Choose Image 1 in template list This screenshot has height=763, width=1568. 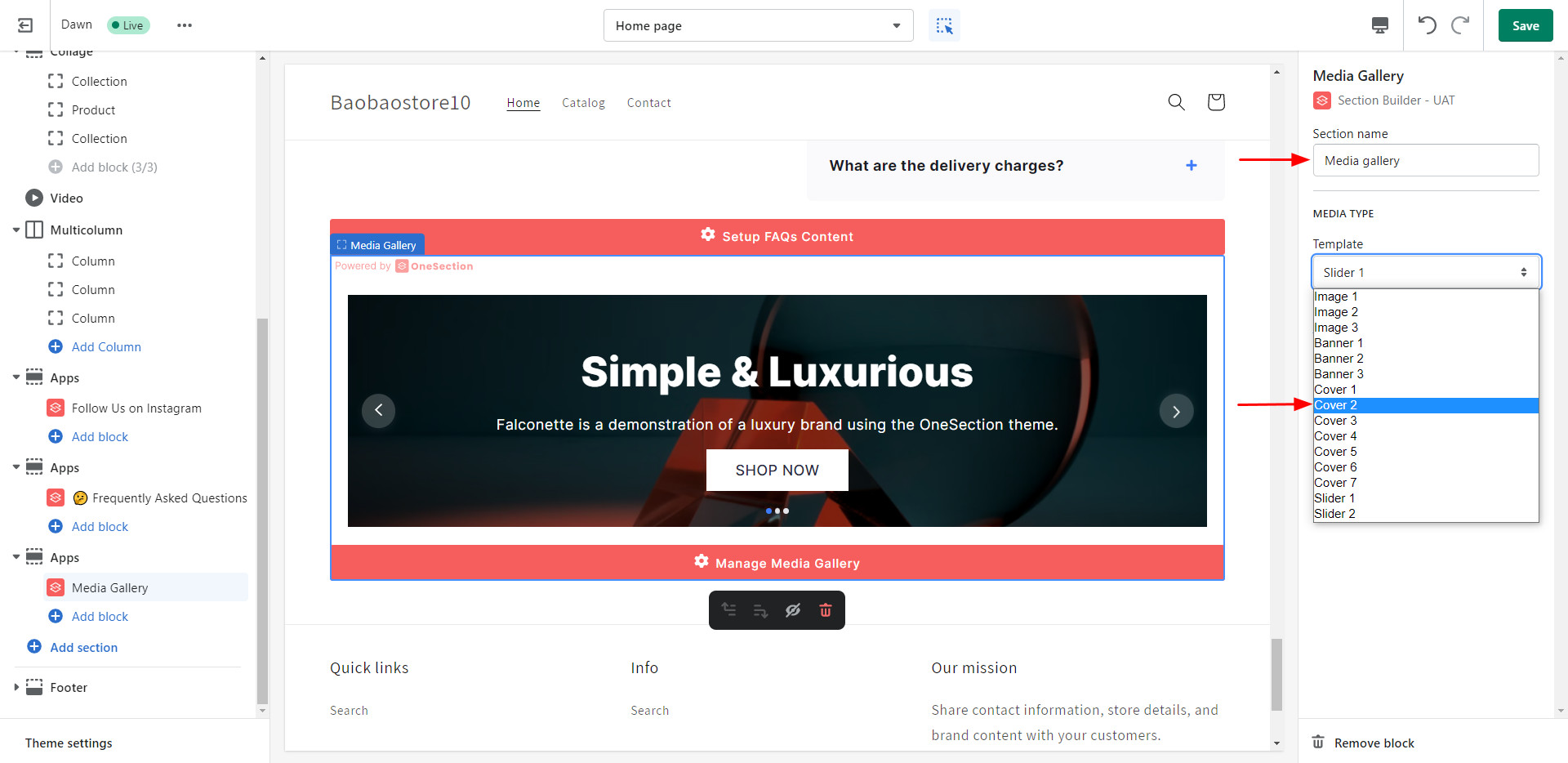tap(1426, 297)
